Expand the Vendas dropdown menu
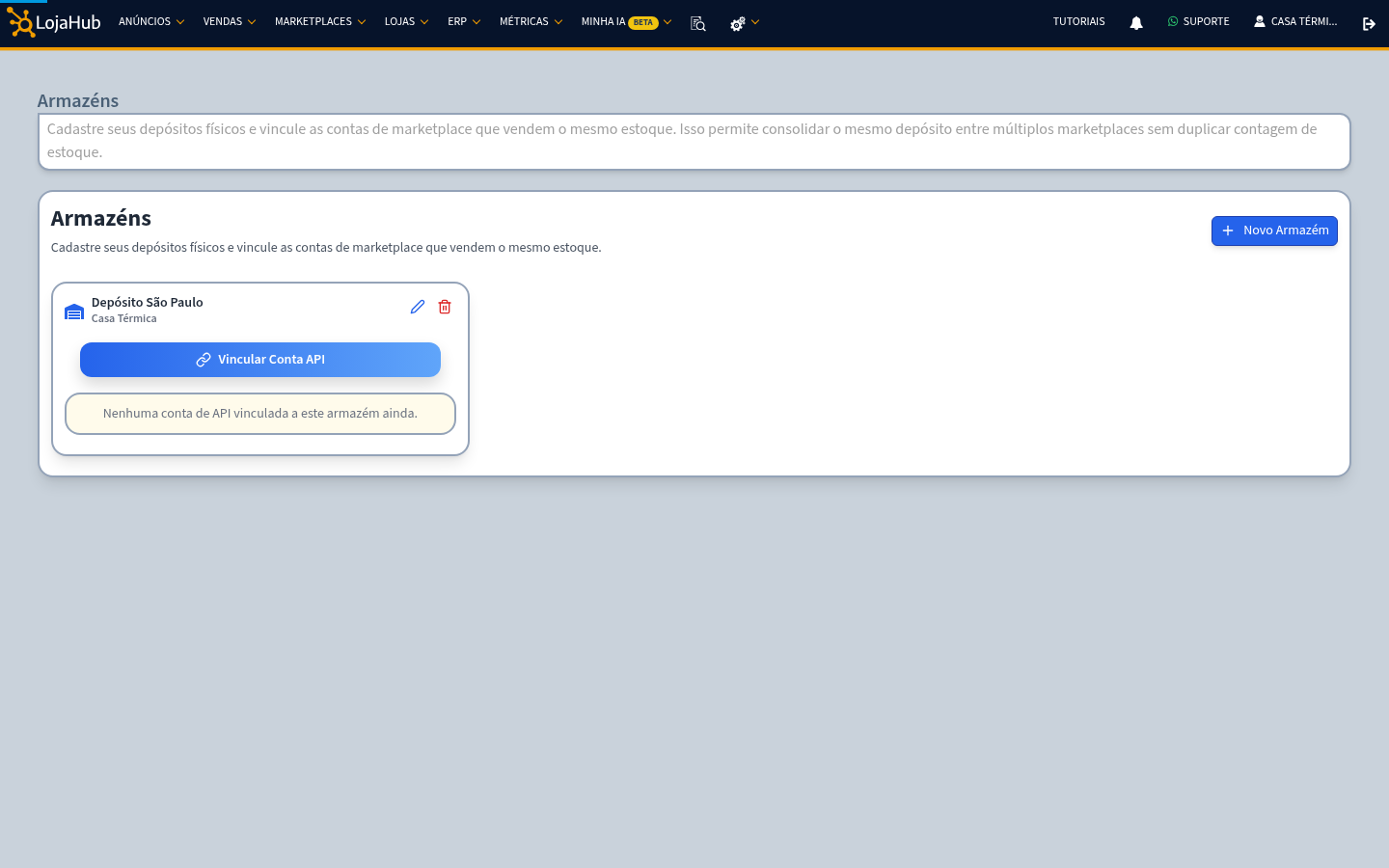The width and height of the screenshot is (1389, 868). point(230,21)
